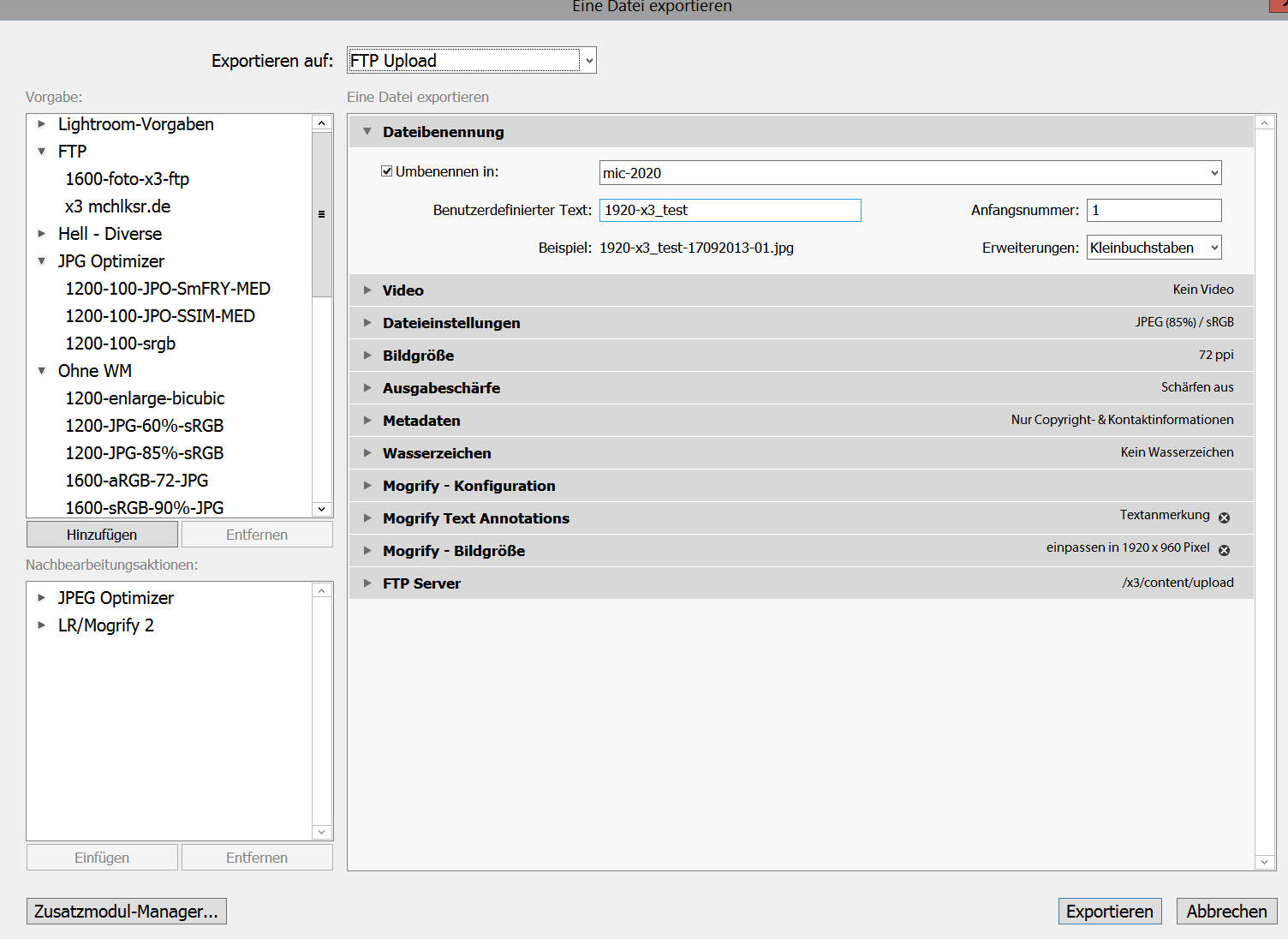Image resolution: width=1288 pixels, height=939 pixels.
Task: Click the preset list scroll-up arrow
Action: pos(322,123)
